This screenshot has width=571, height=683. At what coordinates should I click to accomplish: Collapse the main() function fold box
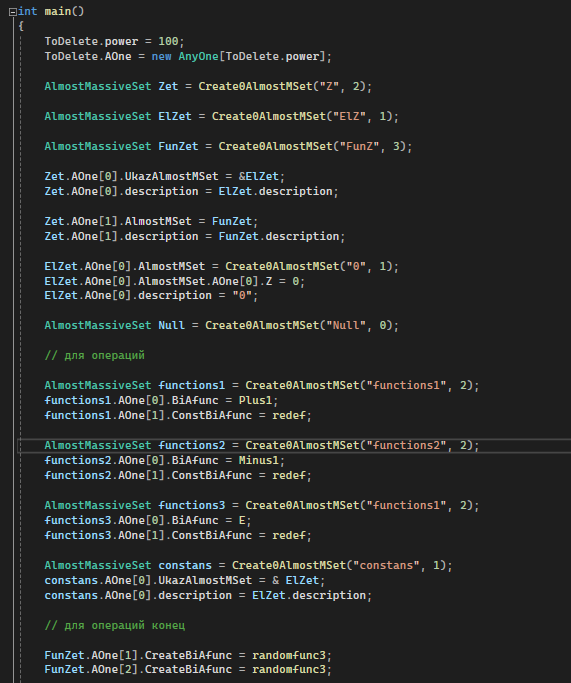[13, 12]
